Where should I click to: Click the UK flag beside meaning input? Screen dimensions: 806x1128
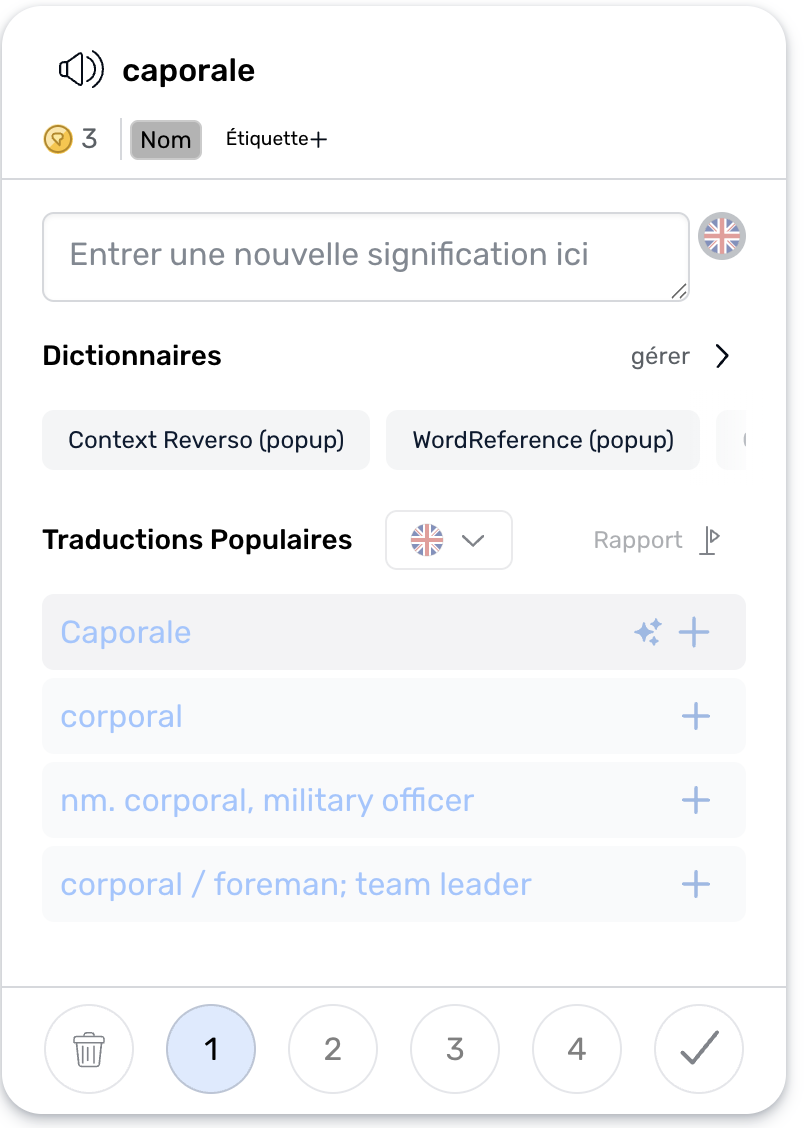pyautogui.click(x=721, y=237)
